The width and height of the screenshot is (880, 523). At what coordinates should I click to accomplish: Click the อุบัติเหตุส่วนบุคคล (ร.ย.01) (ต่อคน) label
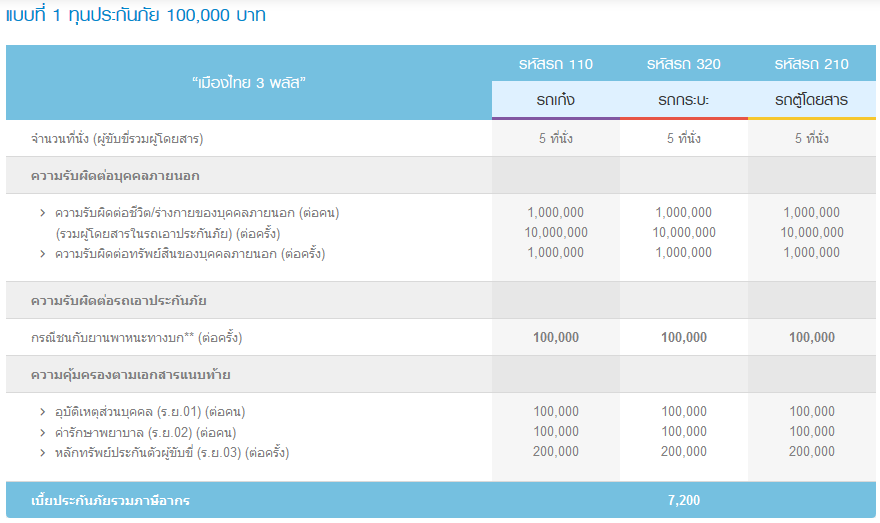(x=150, y=412)
